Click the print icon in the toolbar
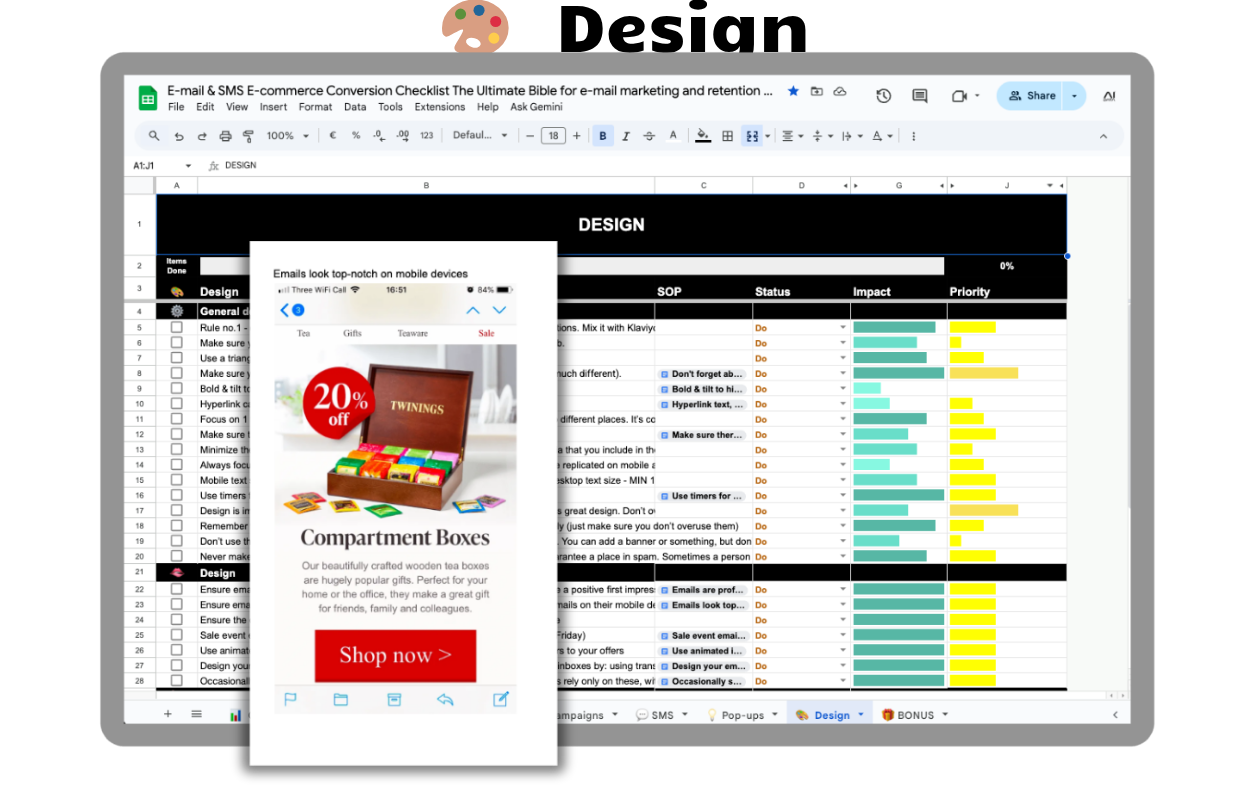This screenshot has height=807, width=1253. [225, 136]
